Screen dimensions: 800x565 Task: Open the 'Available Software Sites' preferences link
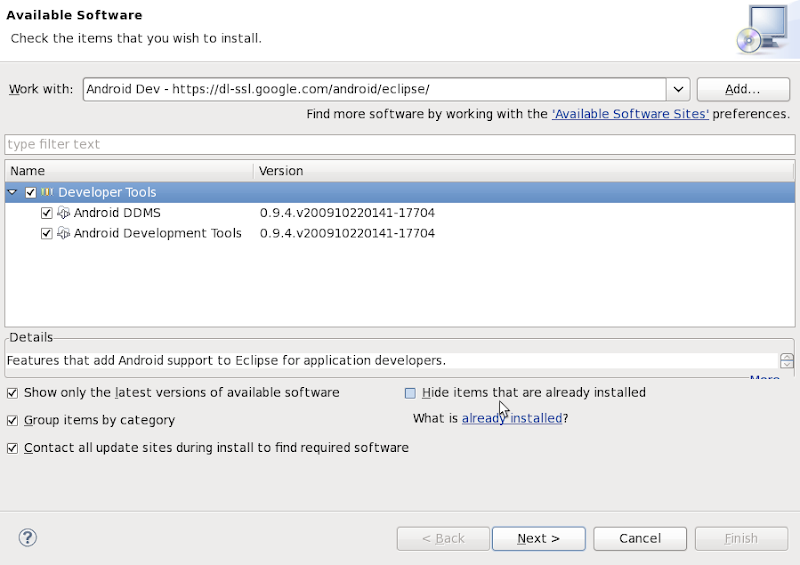point(630,114)
